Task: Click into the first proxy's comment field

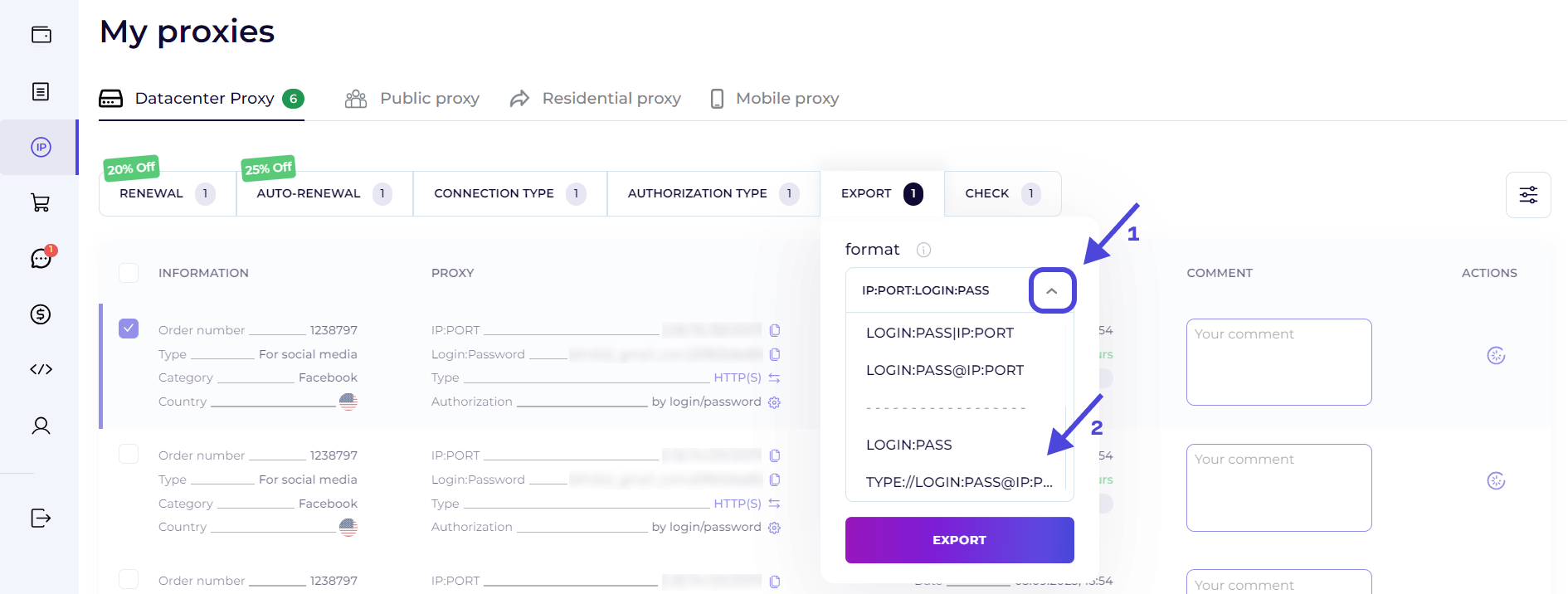Action: [x=1279, y=363]
